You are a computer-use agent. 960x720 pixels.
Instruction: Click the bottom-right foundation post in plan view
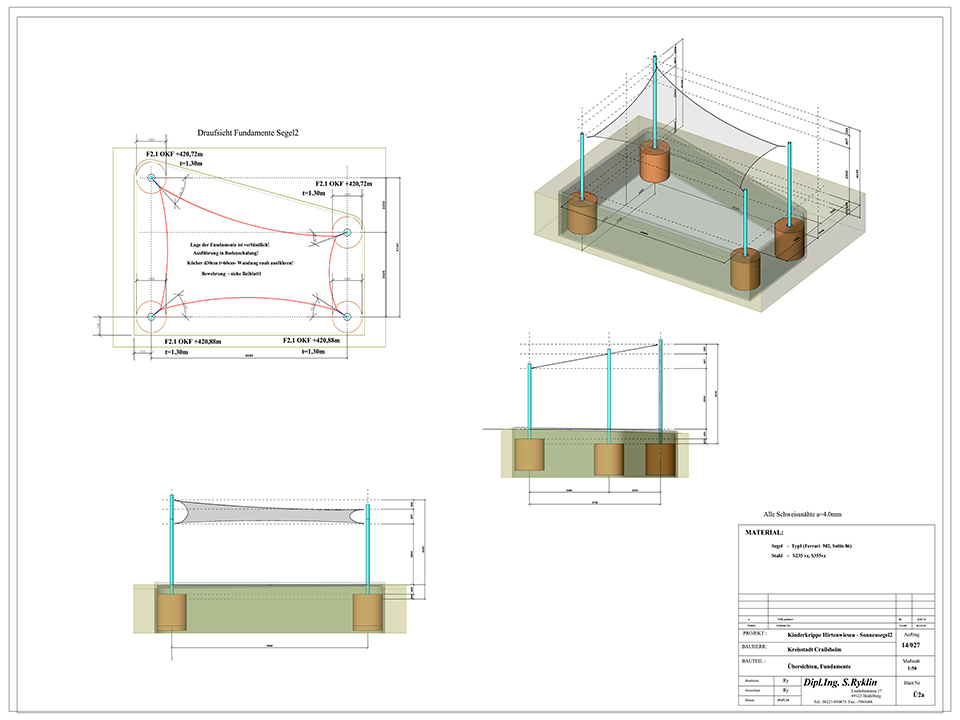click(348, 317)
